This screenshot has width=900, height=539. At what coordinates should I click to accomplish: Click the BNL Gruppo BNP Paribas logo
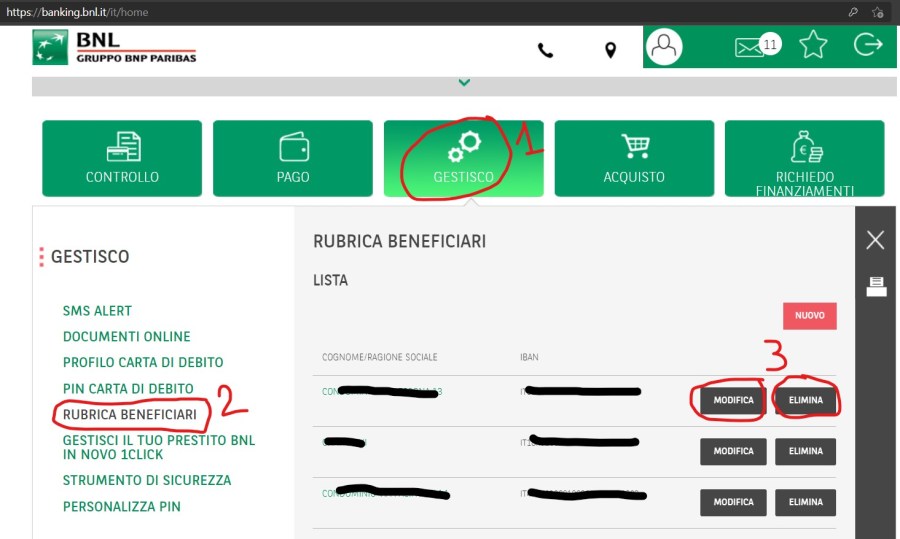coord(114,47)
